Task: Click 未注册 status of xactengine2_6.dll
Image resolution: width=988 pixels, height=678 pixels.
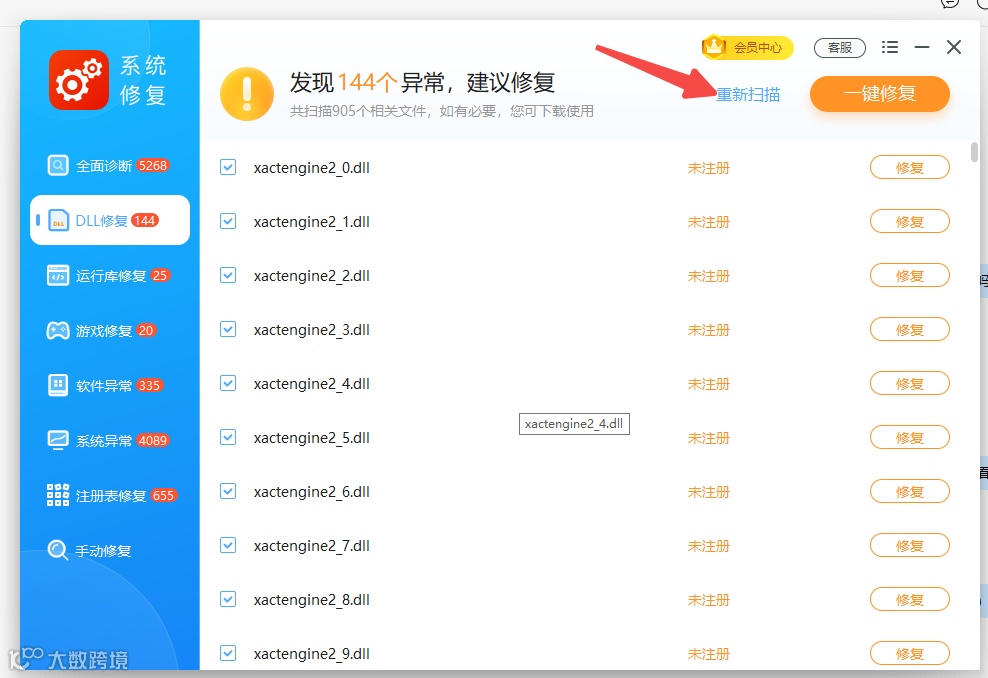Action: click(708, 491)
